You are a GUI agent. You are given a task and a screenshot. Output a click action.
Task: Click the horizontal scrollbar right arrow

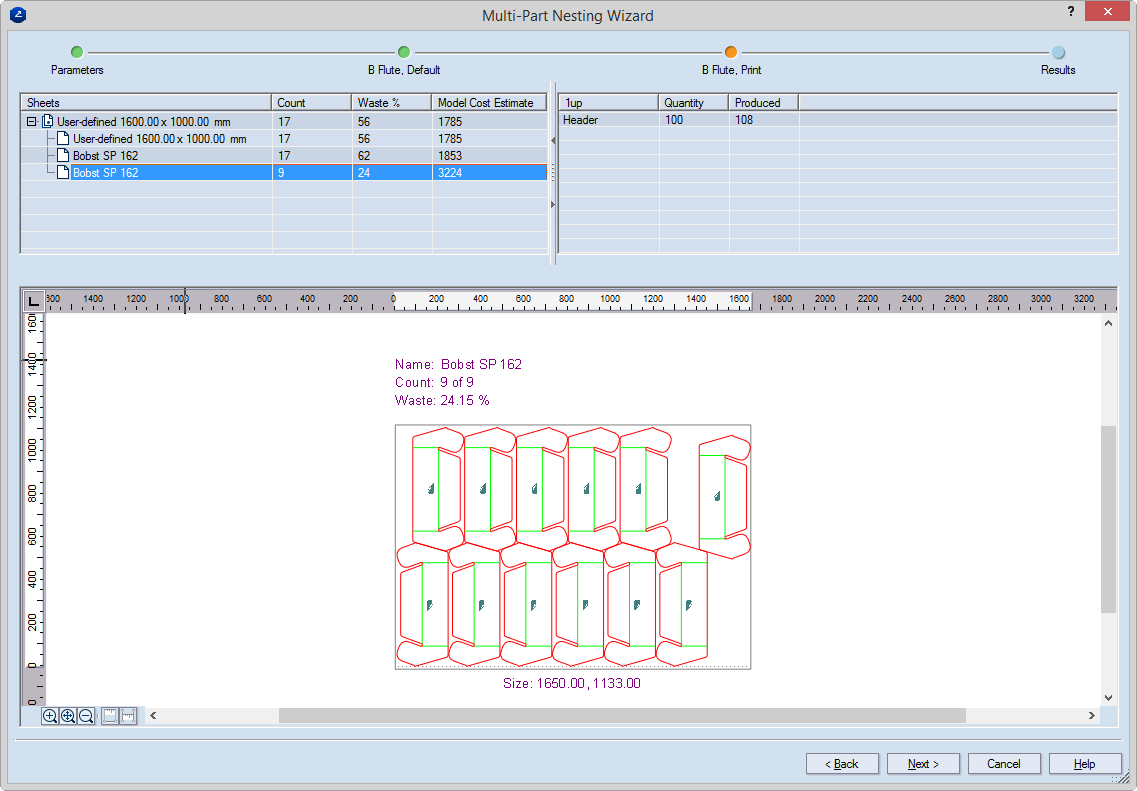[x=1091, y=716]
